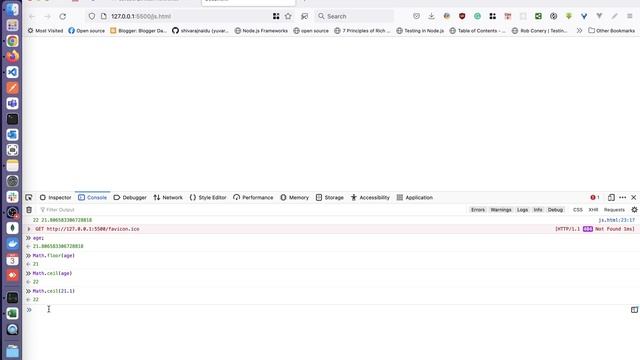Open the Testing in Node.js bookmark
The width and height of the screenshot is (640, 360).
tap(420, 31)
